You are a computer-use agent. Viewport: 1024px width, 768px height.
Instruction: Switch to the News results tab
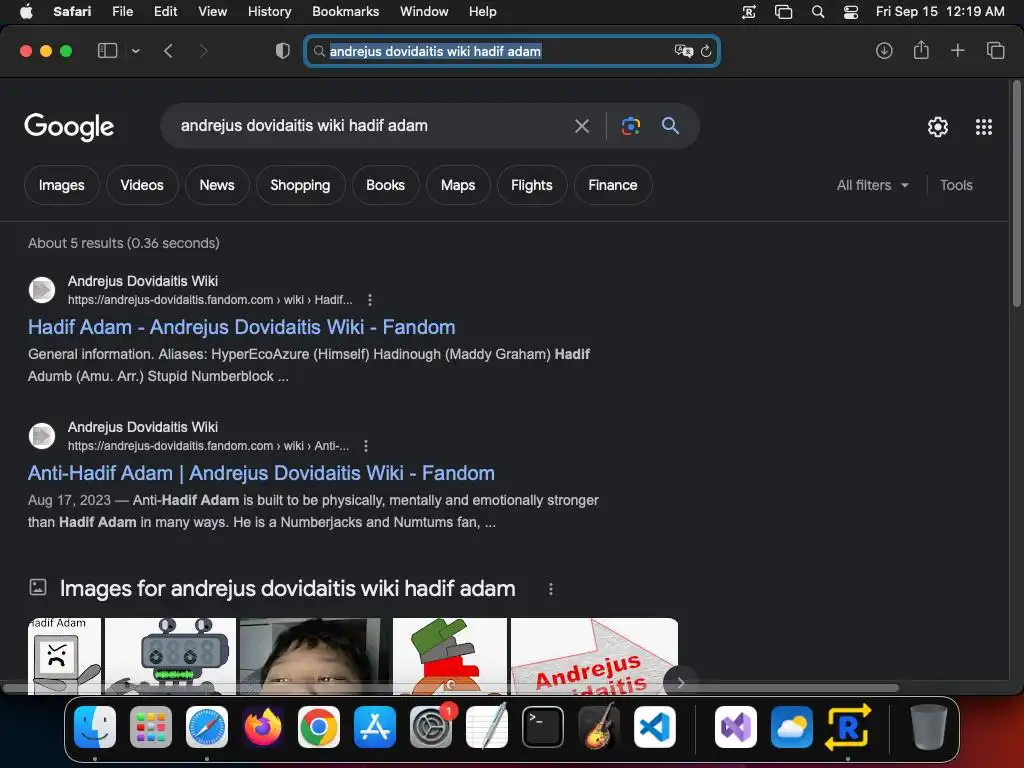point(217,185)
